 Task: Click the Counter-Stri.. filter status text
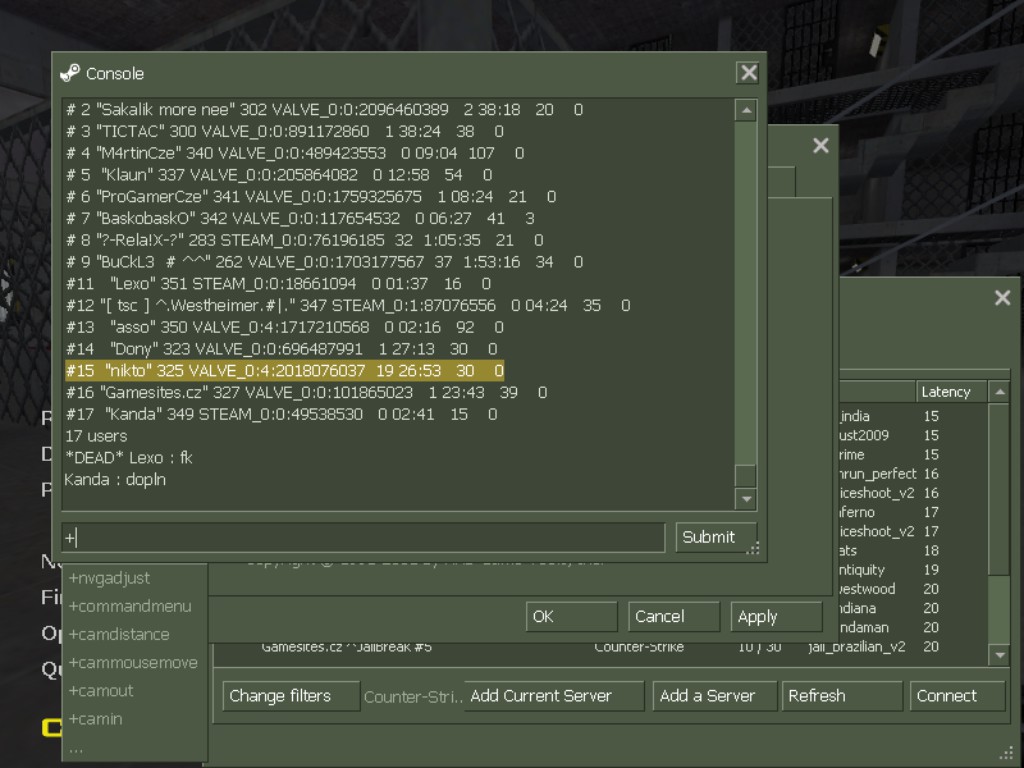(x=412, y=697)
